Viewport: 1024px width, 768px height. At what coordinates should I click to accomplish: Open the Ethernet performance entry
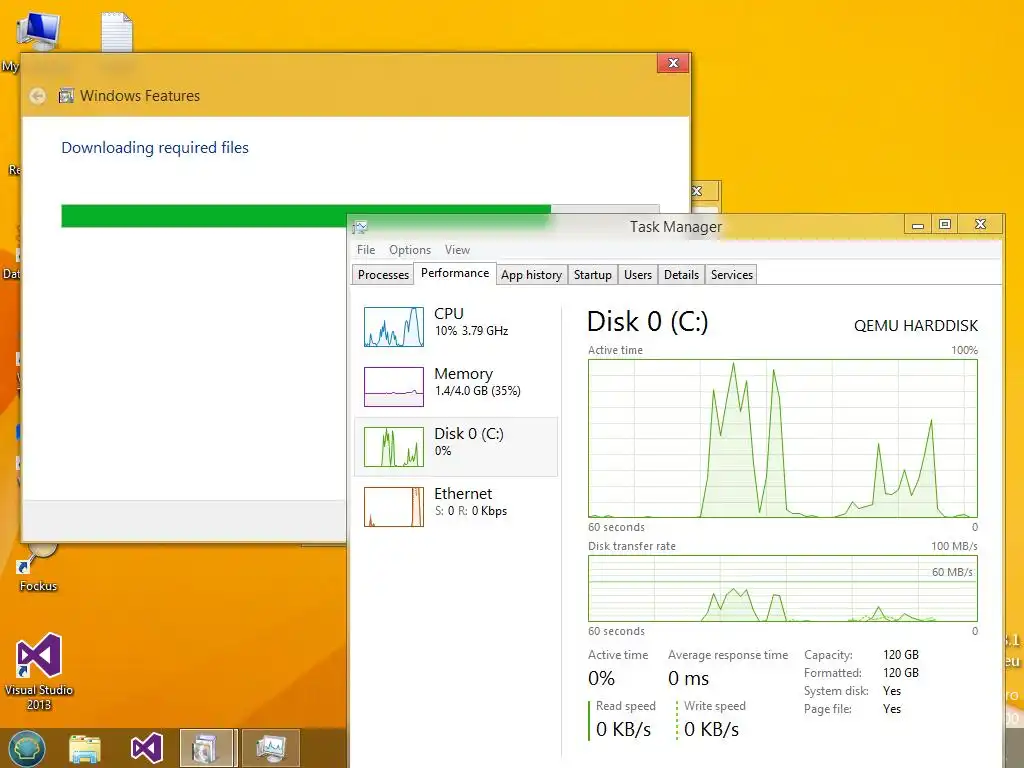[x=456, y=507]
